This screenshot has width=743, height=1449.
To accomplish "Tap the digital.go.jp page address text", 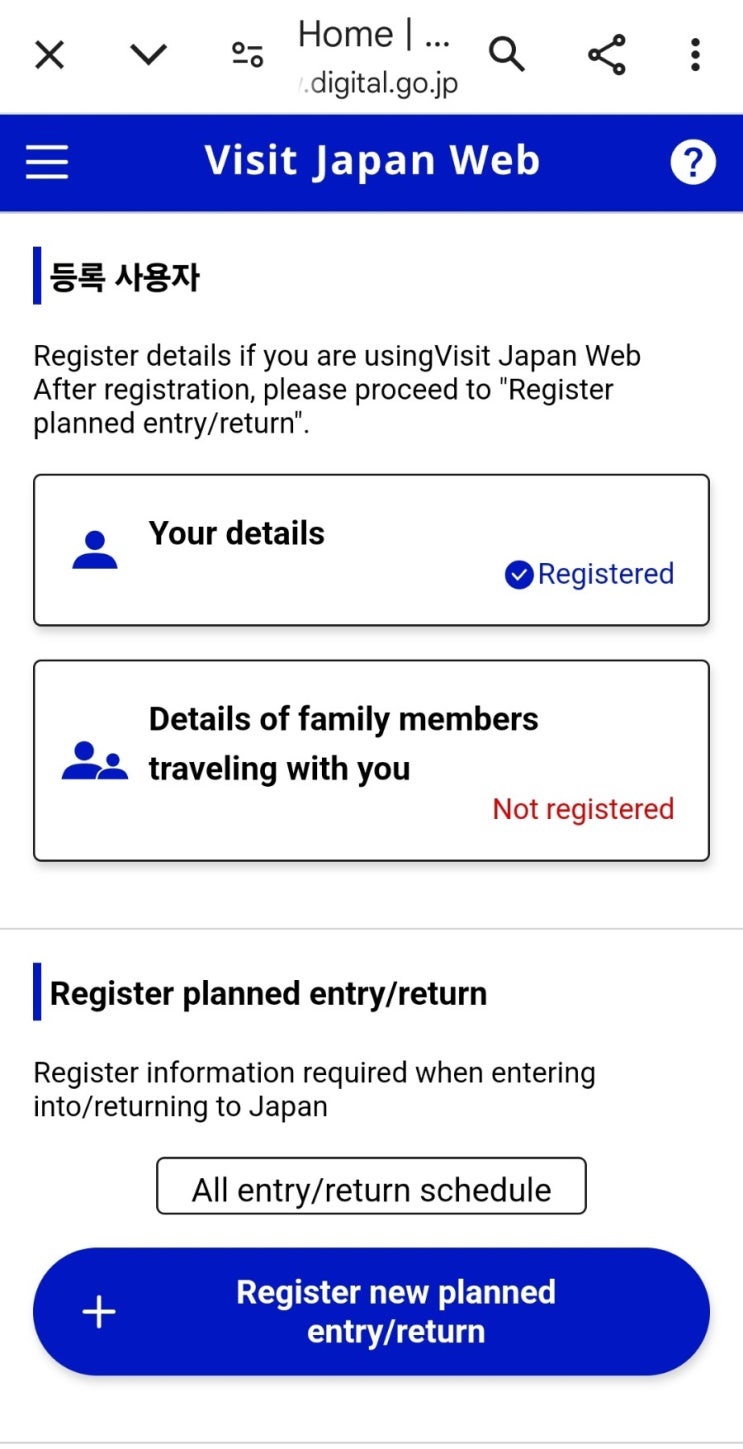I will click(380, 83).
